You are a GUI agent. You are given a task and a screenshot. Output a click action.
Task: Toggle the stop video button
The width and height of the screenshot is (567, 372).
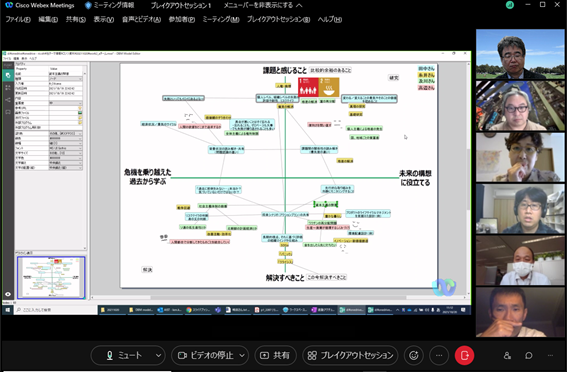point(205,356)
